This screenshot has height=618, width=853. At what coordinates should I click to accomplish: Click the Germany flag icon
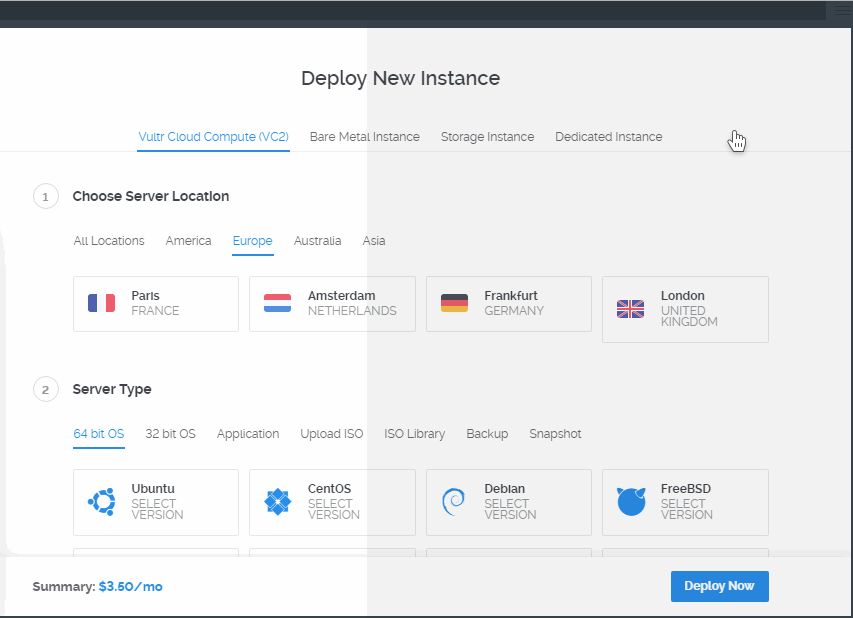coord(454,303)
